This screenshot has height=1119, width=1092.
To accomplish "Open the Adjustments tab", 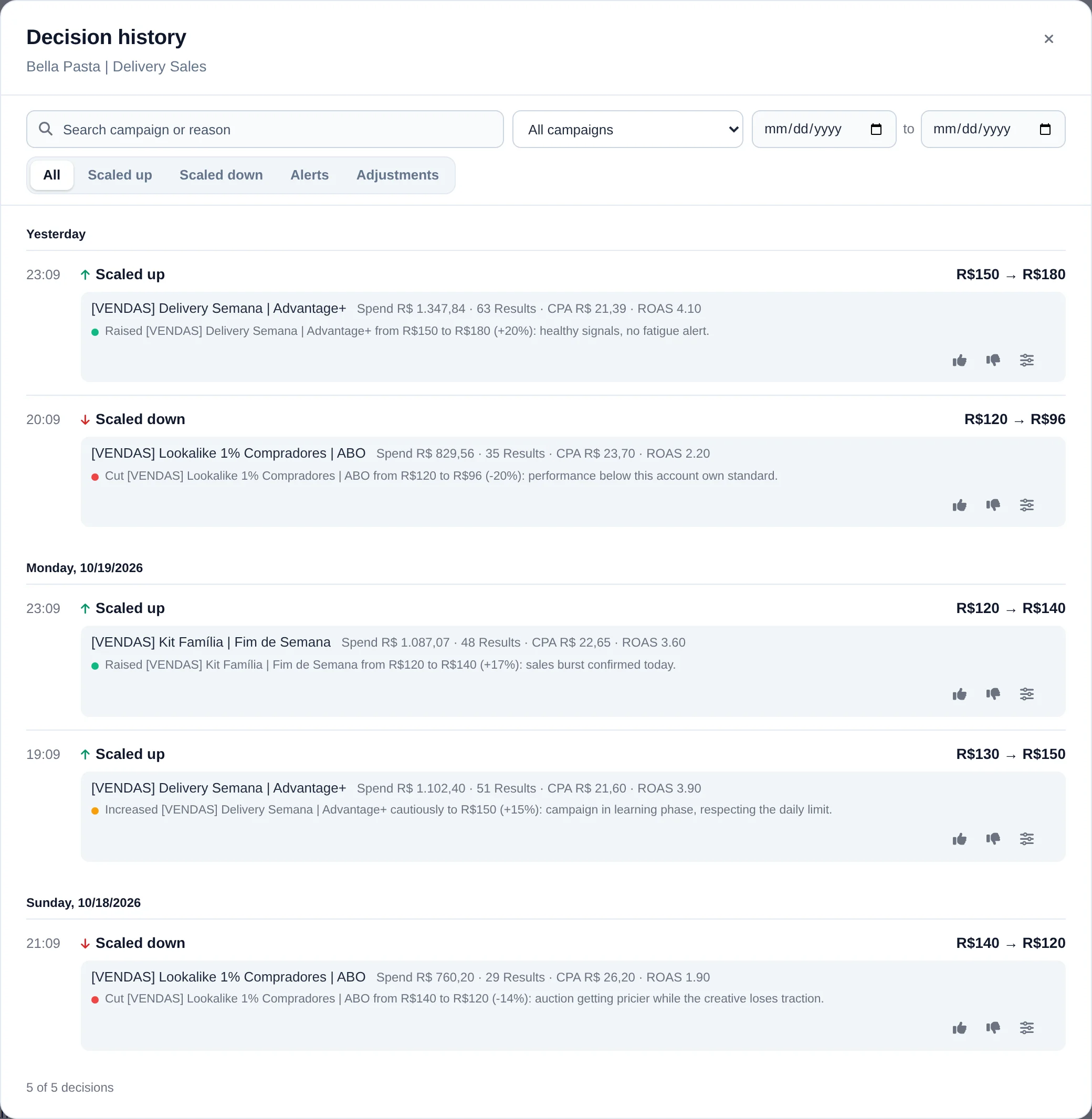I will tap(397, 175).
